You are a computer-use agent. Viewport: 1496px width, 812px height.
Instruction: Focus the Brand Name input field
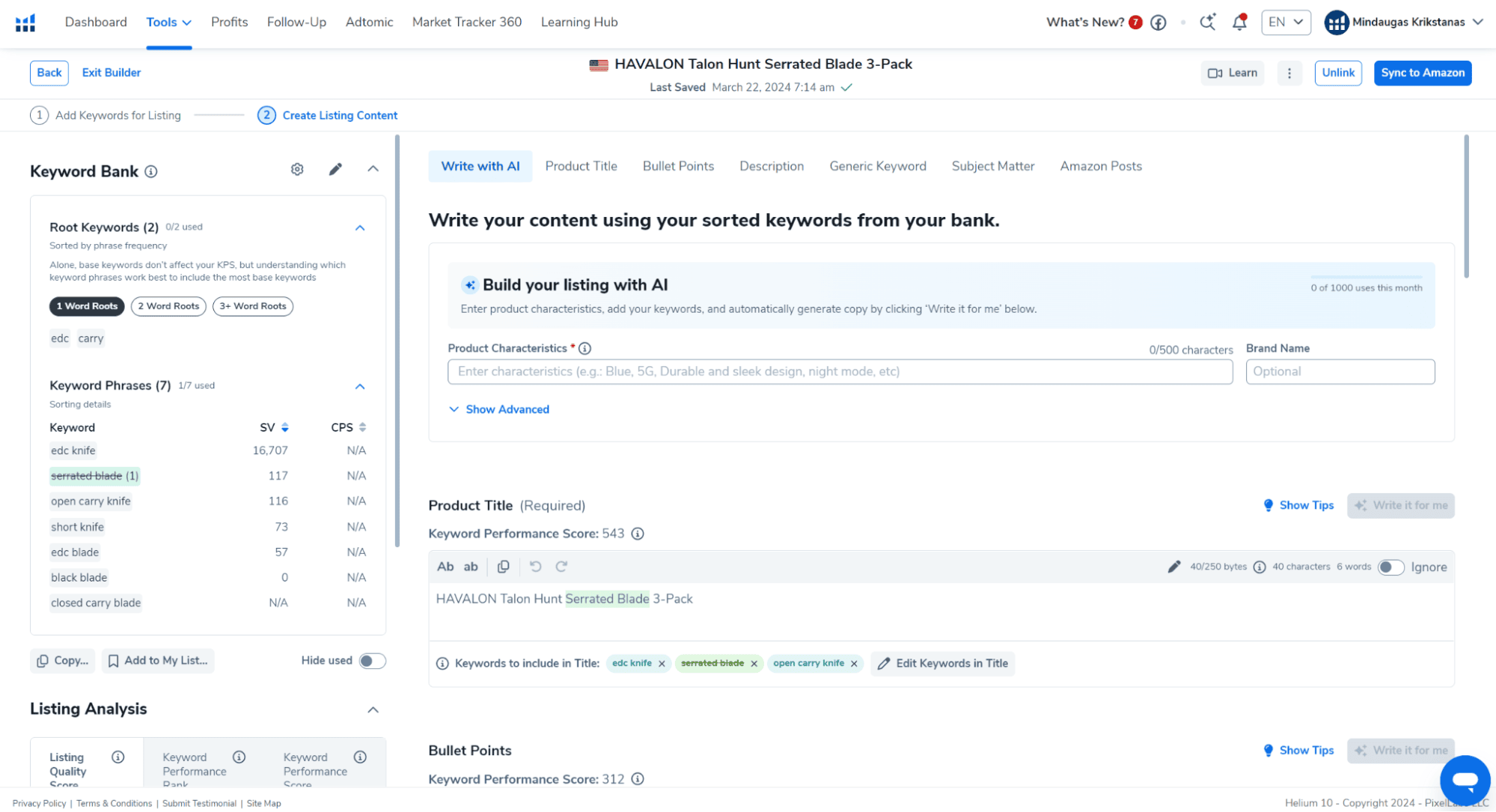(x=1340, y=372)
